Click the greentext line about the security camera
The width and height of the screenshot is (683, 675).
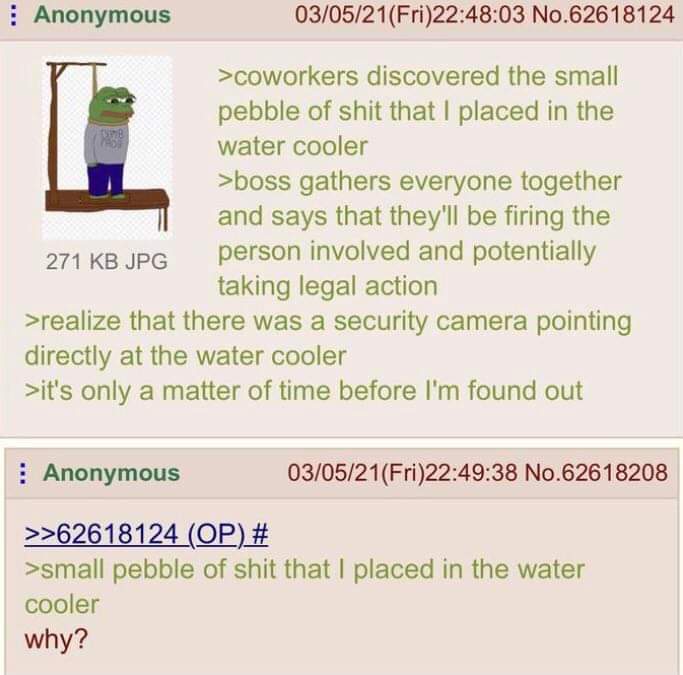point(328,339)
